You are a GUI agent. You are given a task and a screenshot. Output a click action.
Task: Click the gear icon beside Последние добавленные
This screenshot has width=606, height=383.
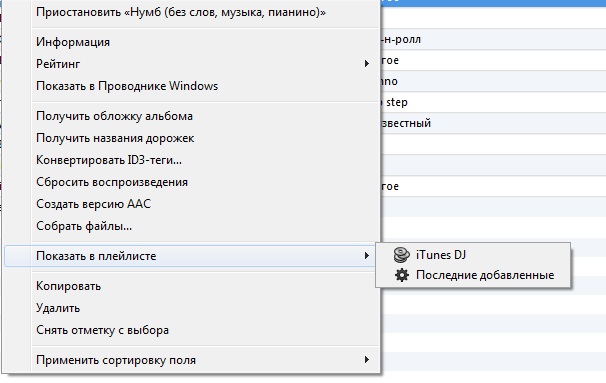(x=402, y=275)
